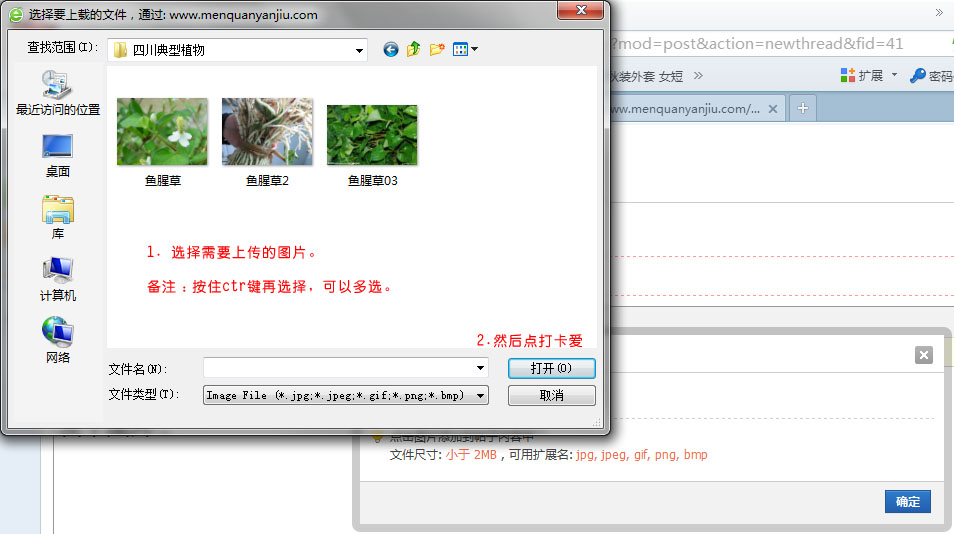Open the view menu icon
Viewport: 954px width, 534px height.
click(465, 49)
